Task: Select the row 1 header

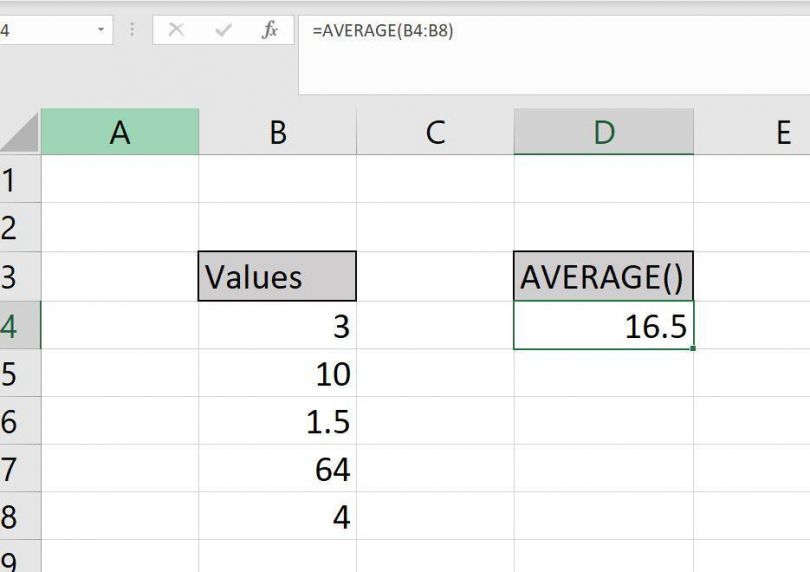Action: tap(14, 180)
